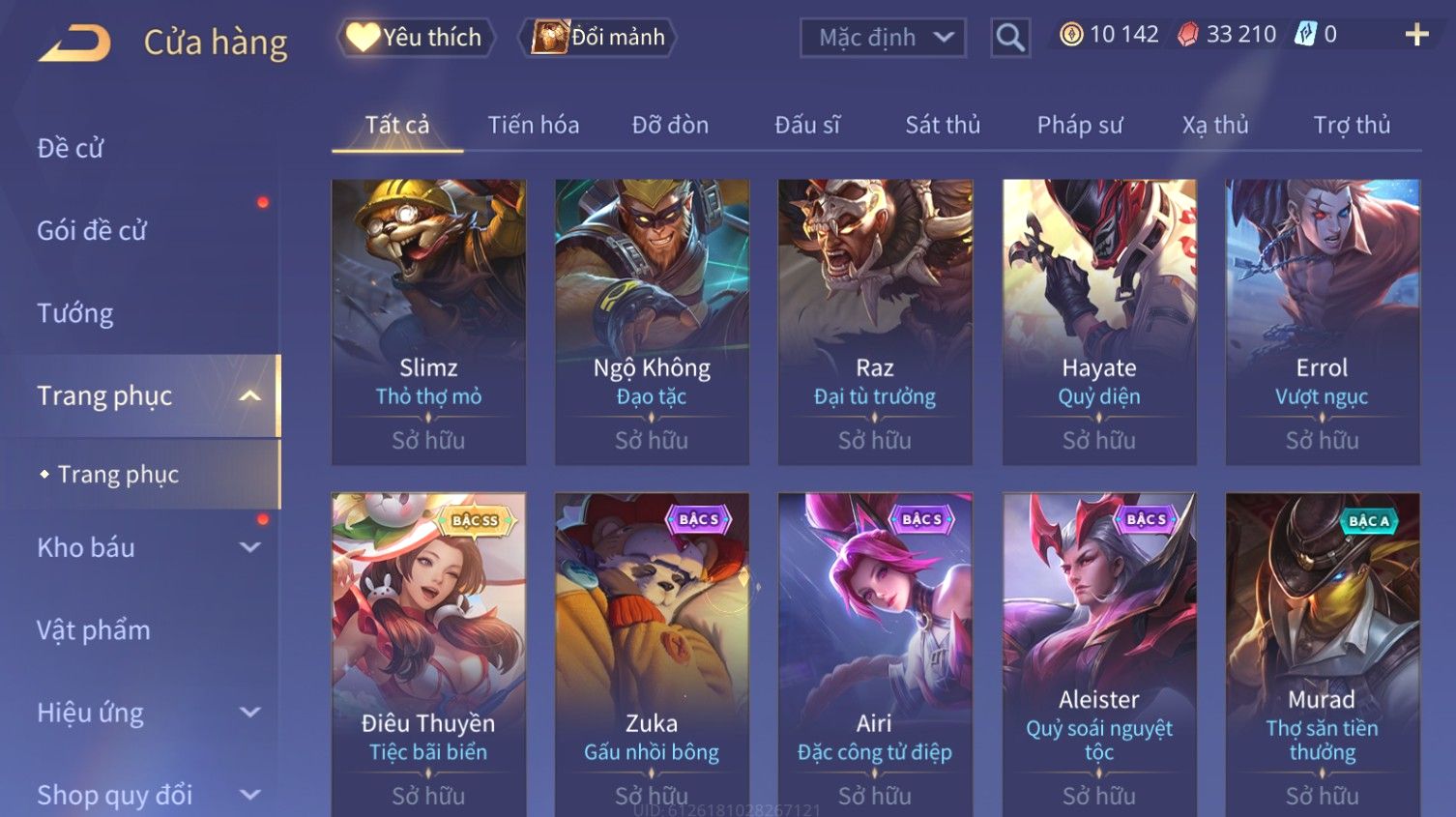Open the Hayate Quỷ diện skin card
This screenshot has width=1456, height=817.
point(1099,322)
